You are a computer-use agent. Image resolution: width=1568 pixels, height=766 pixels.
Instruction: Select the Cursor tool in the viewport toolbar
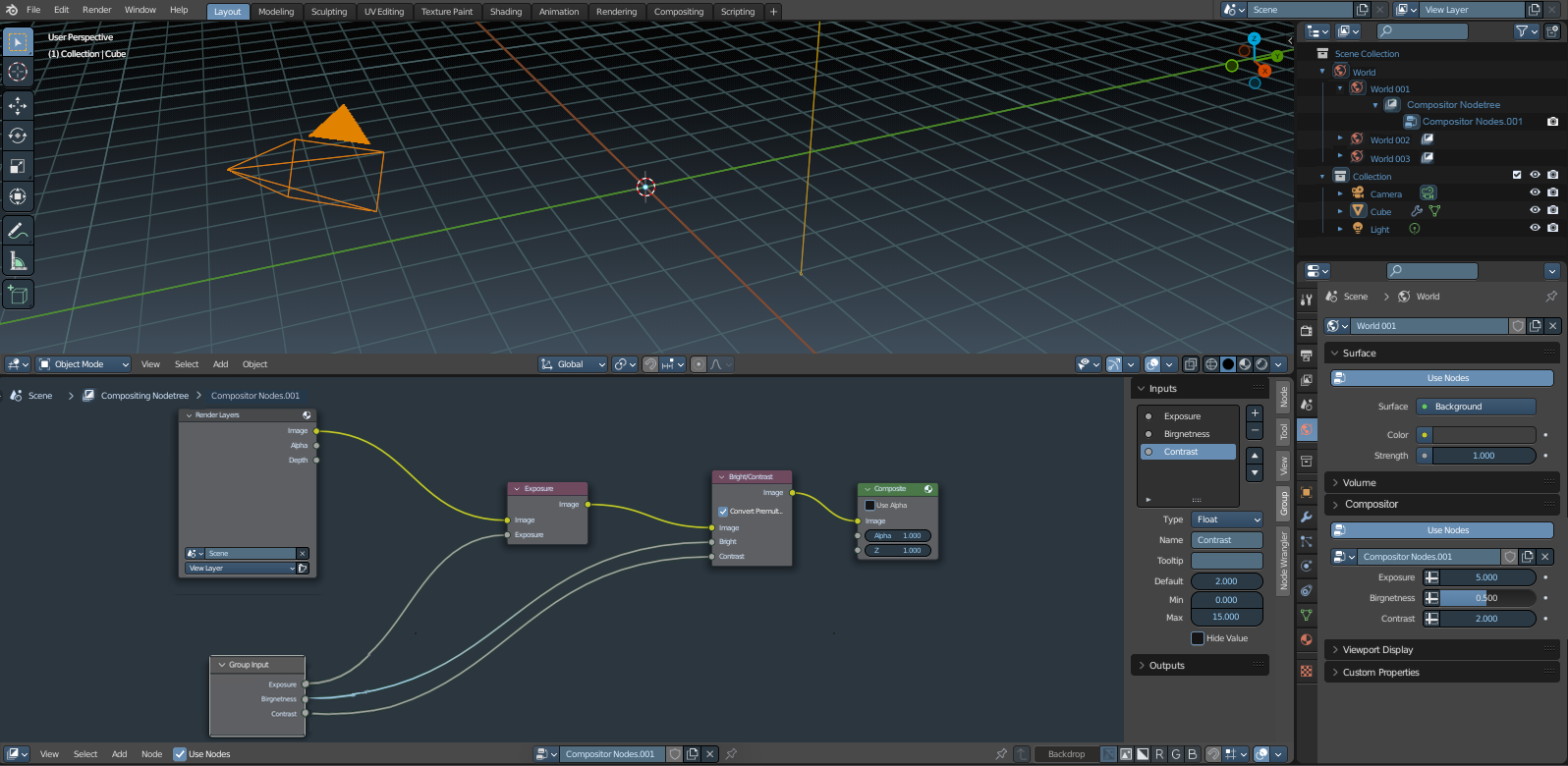pos(18,73)
